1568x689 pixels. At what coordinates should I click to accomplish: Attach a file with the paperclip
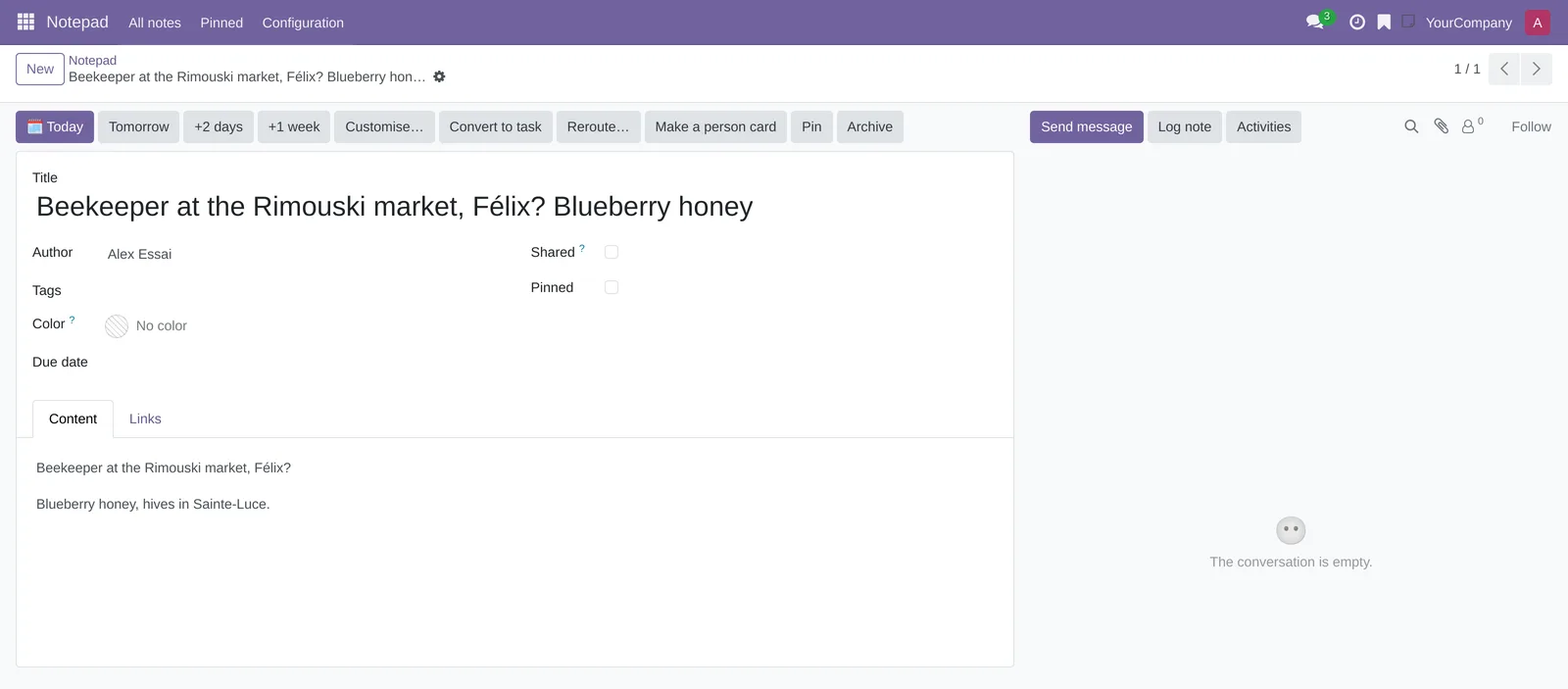(1442, 126)
